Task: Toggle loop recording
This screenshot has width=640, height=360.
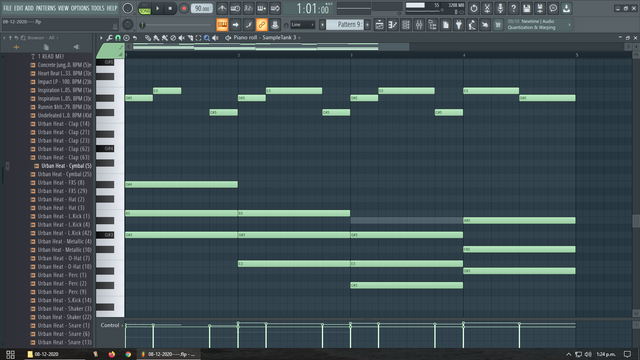Action: [x=275, y=8]
